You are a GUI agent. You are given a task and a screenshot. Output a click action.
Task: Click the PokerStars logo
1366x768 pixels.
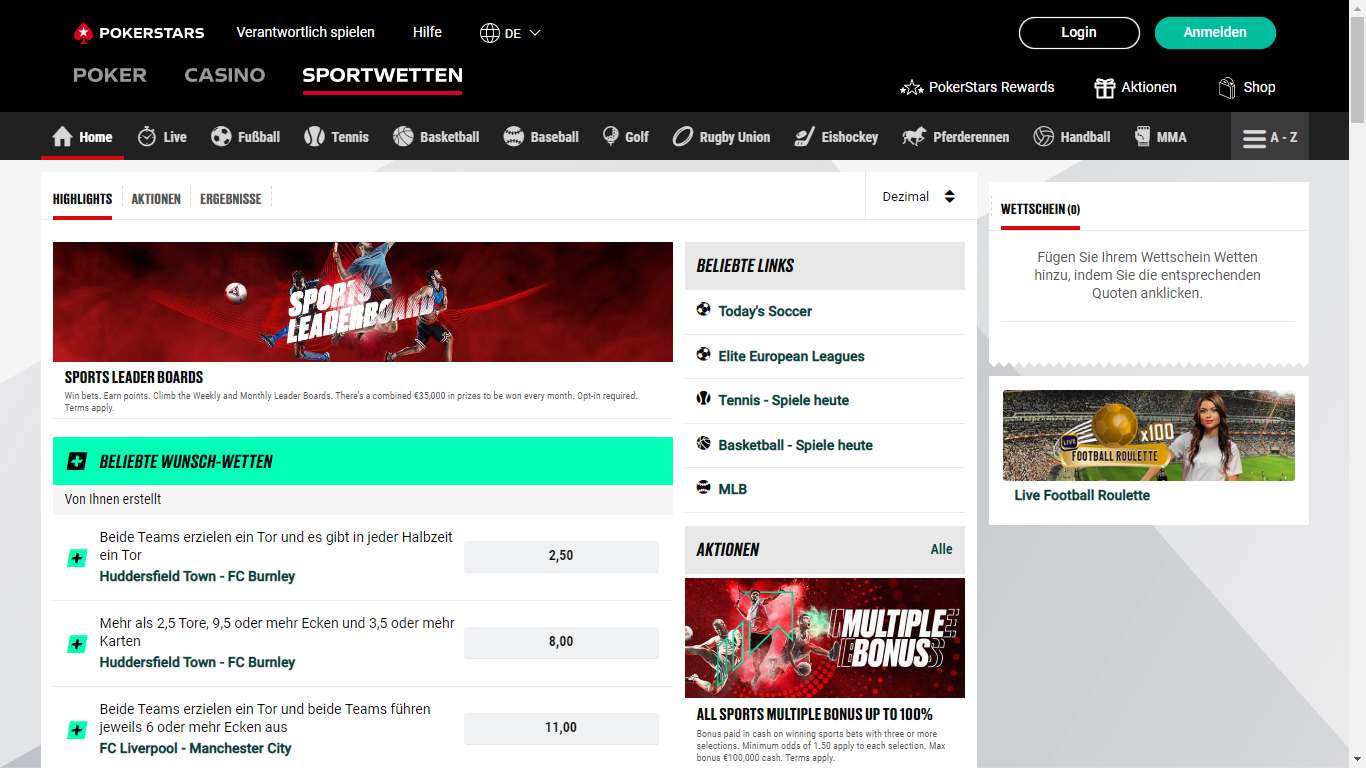tap(139, 33)
